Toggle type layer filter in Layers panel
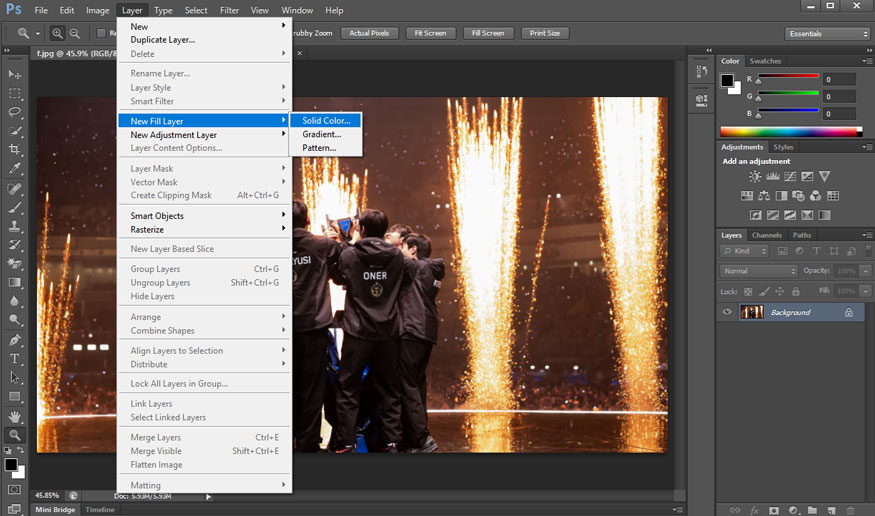The height and width of the screenshot is (516, 875). pyautogui.click(x=816, y=251)
